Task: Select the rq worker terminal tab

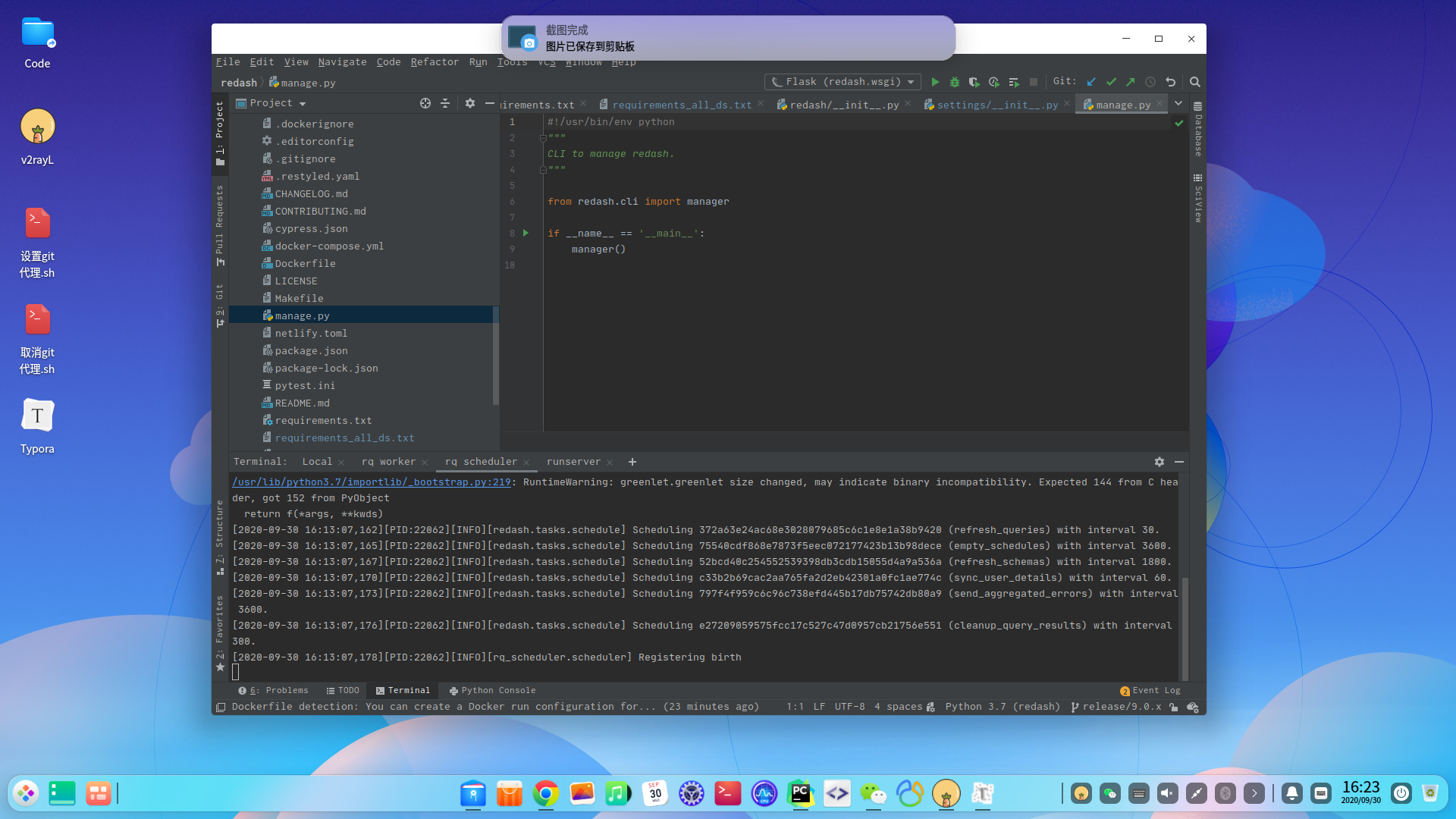Action: (388, 462)
